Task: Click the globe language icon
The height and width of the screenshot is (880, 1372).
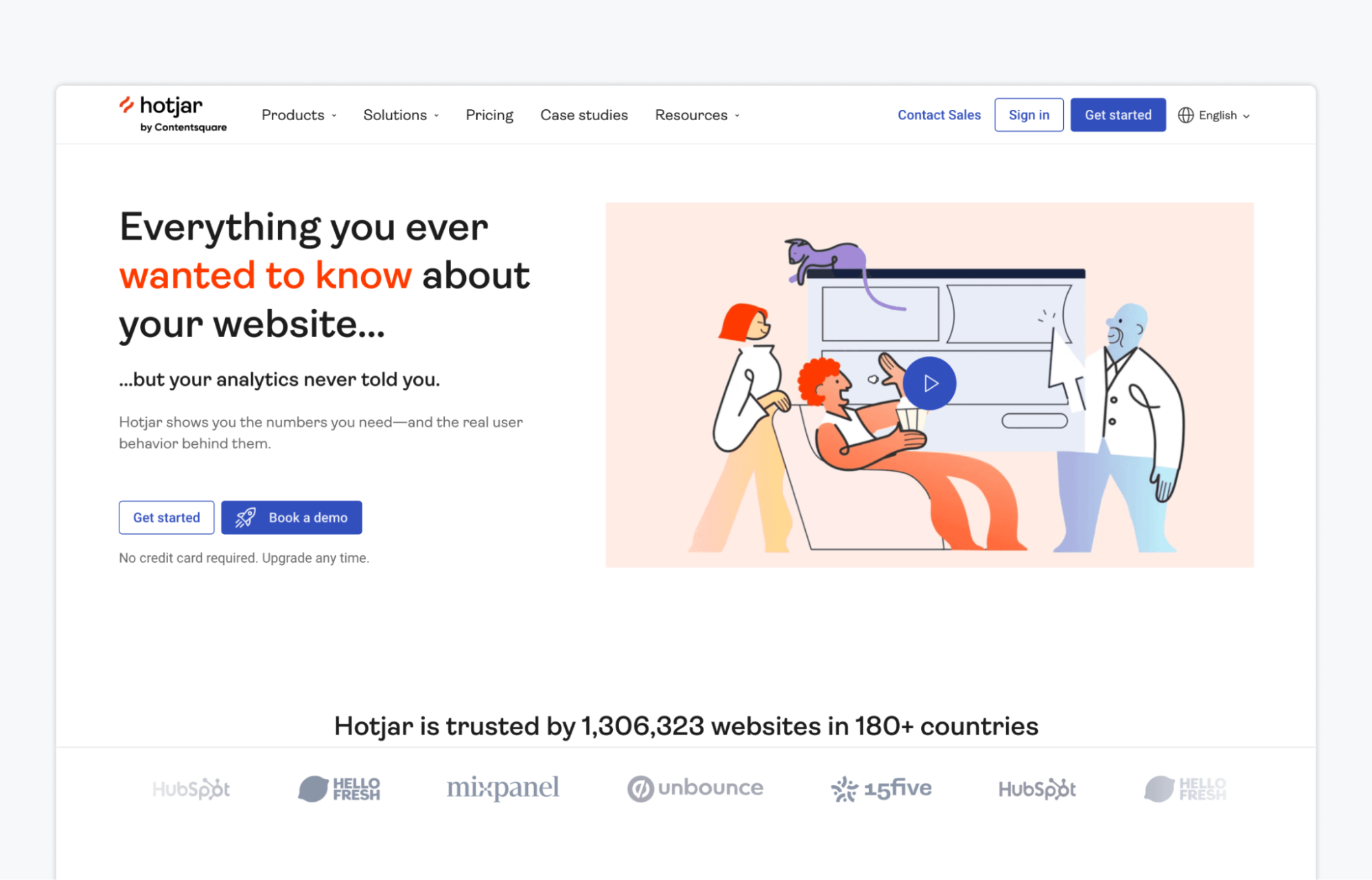Action: pyautogui.click(x=1186, y=115)
